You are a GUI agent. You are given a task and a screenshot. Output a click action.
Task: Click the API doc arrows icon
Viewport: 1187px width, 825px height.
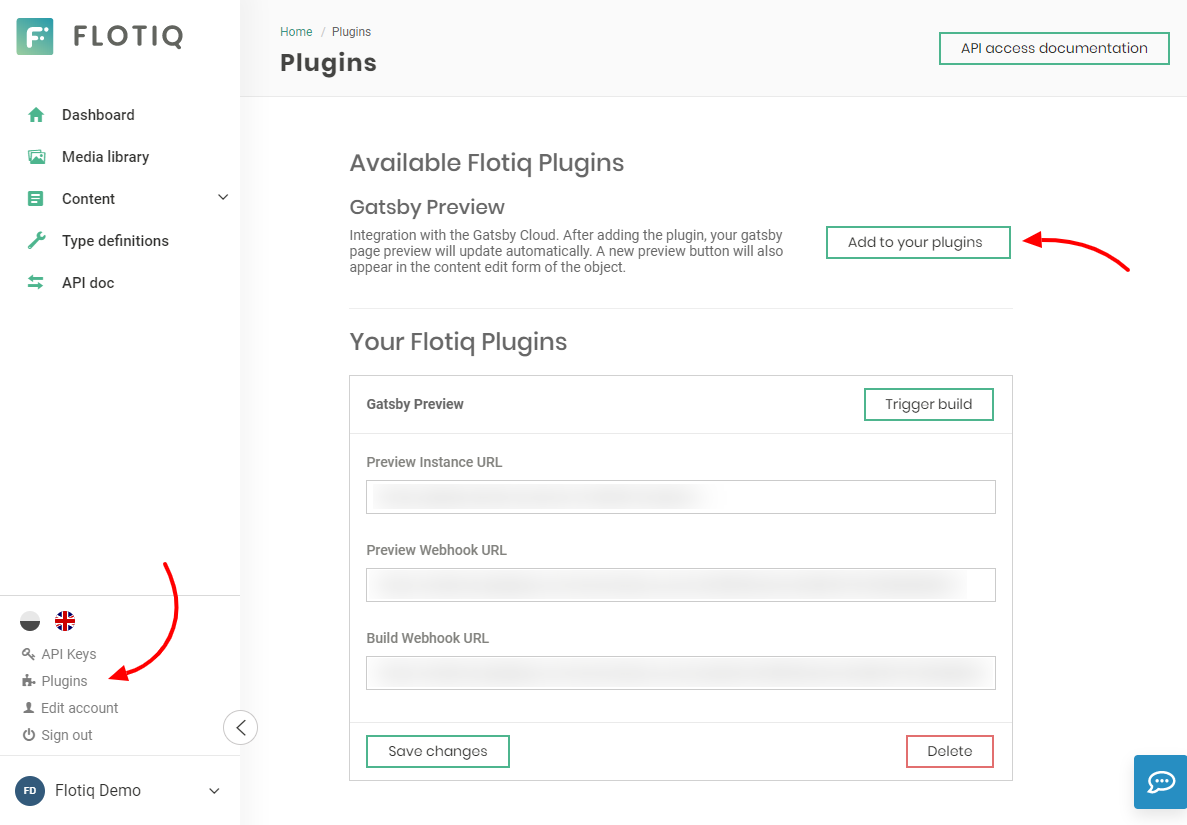[36, 283]
